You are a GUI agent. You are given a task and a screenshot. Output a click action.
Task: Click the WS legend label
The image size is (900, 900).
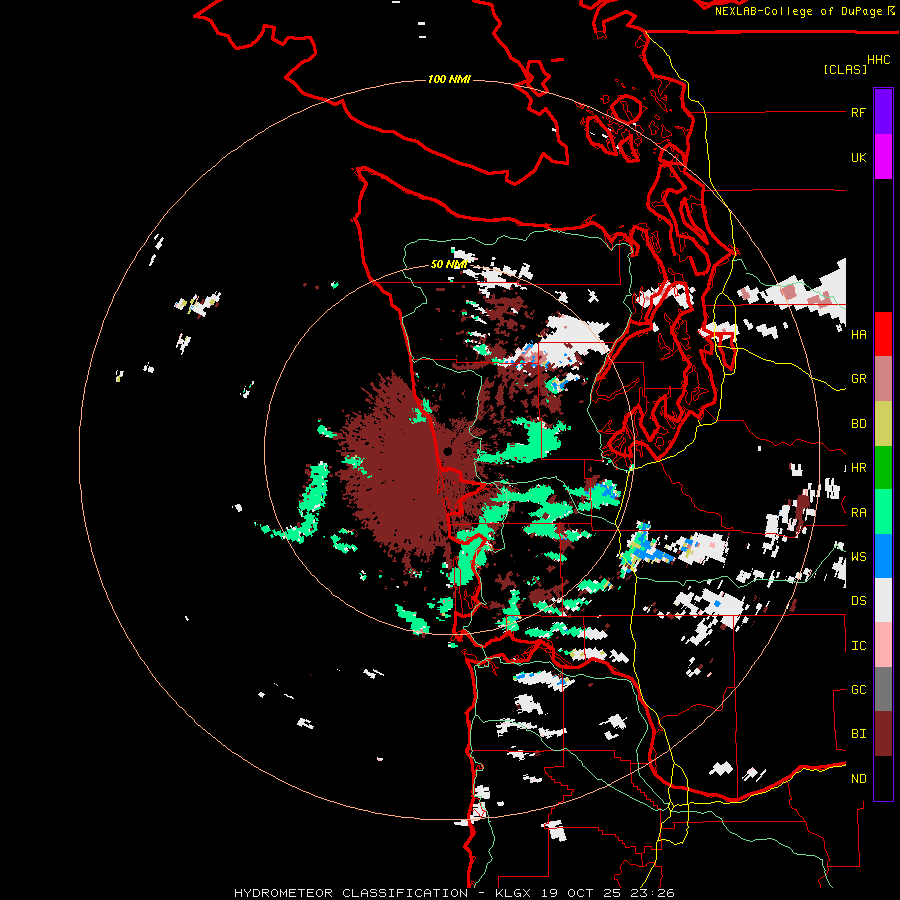[858, 557]
